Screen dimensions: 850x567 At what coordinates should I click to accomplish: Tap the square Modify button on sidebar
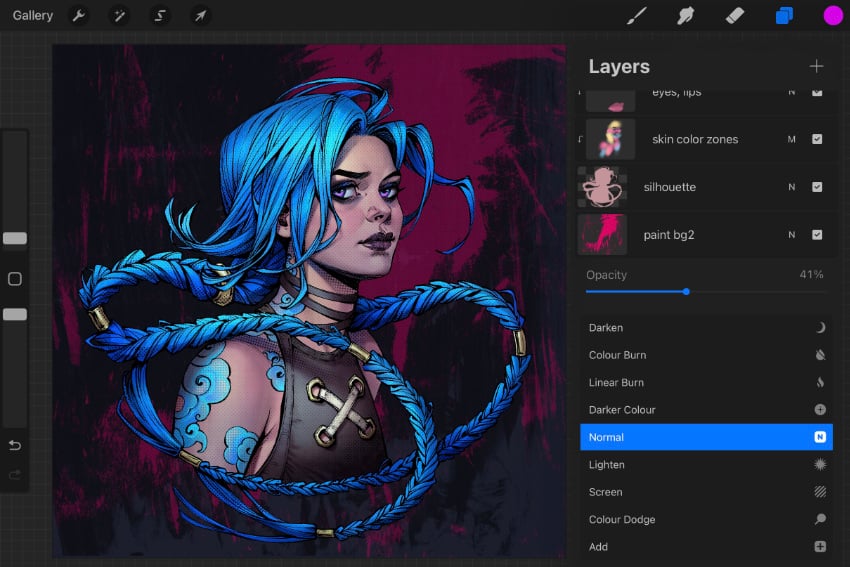pyautogui.click(x=15, y=279)
